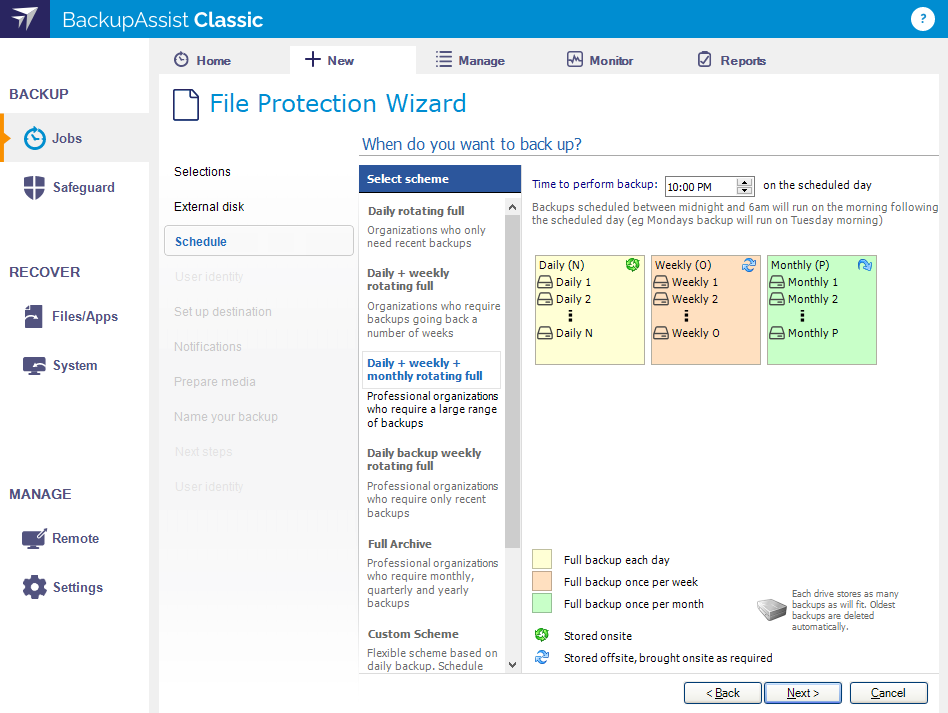Screen dimensions: 948x713
Task: Click the Select scheme header
Action: [x=440, y=179]
